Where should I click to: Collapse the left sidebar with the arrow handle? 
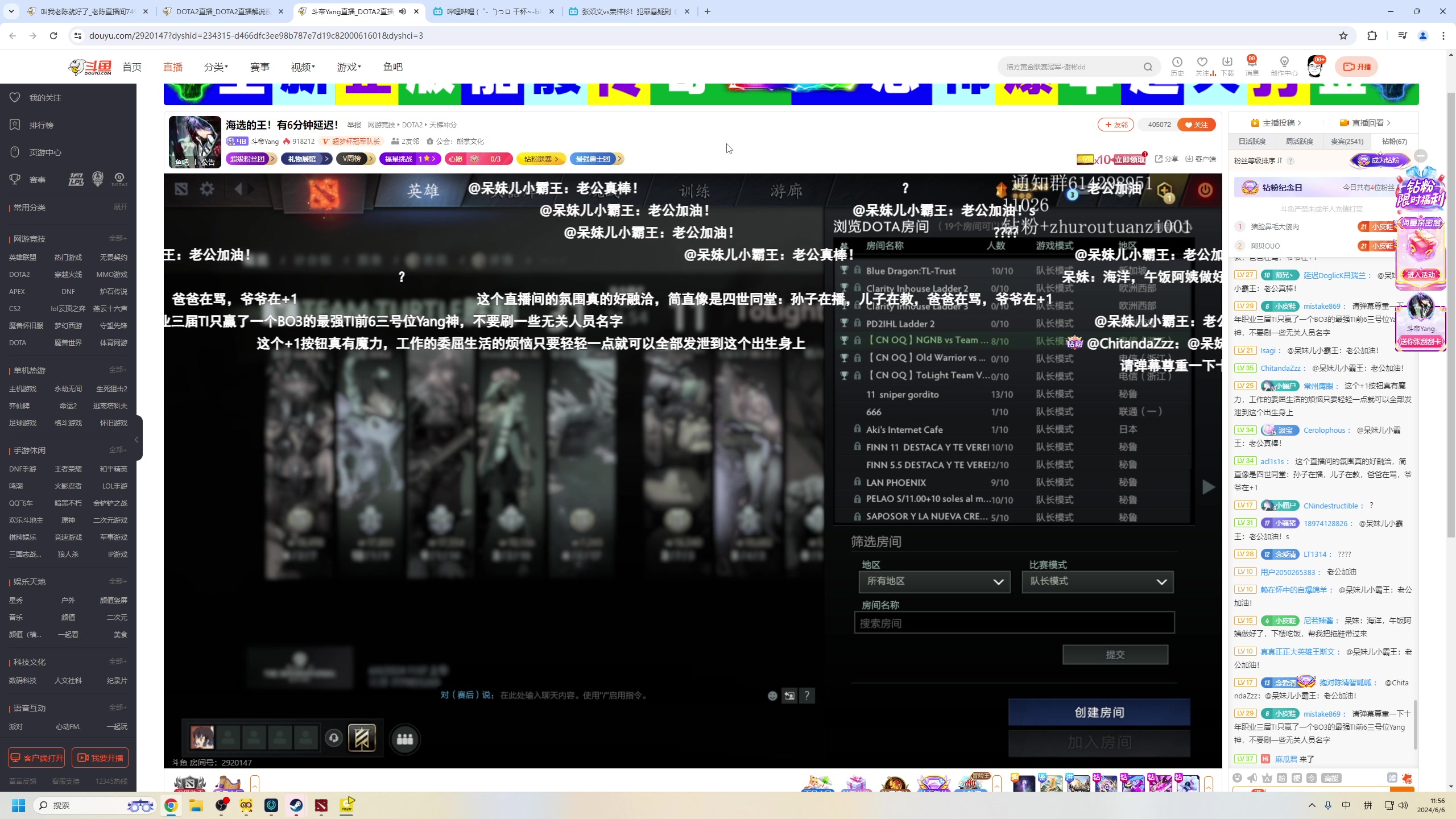[136, 439]
